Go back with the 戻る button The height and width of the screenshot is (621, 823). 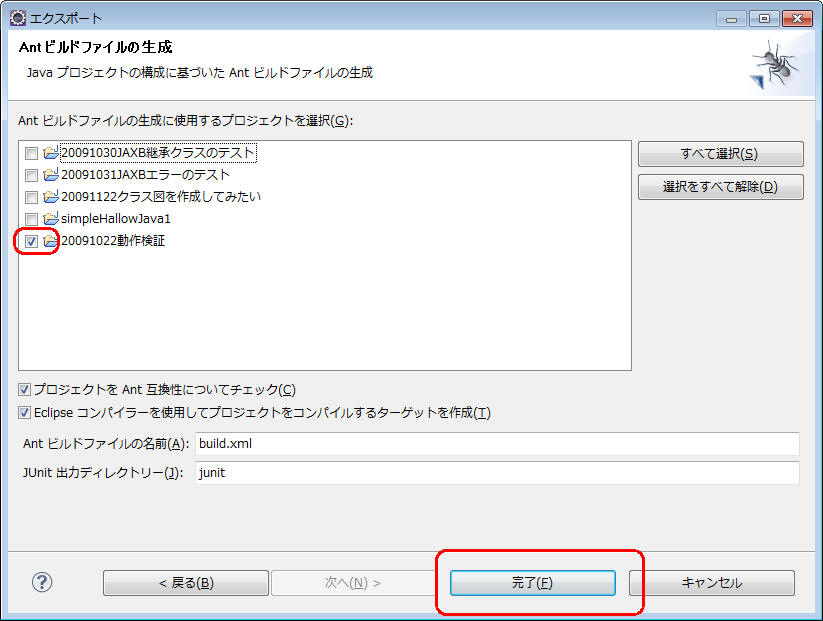[x=185, y=583]
